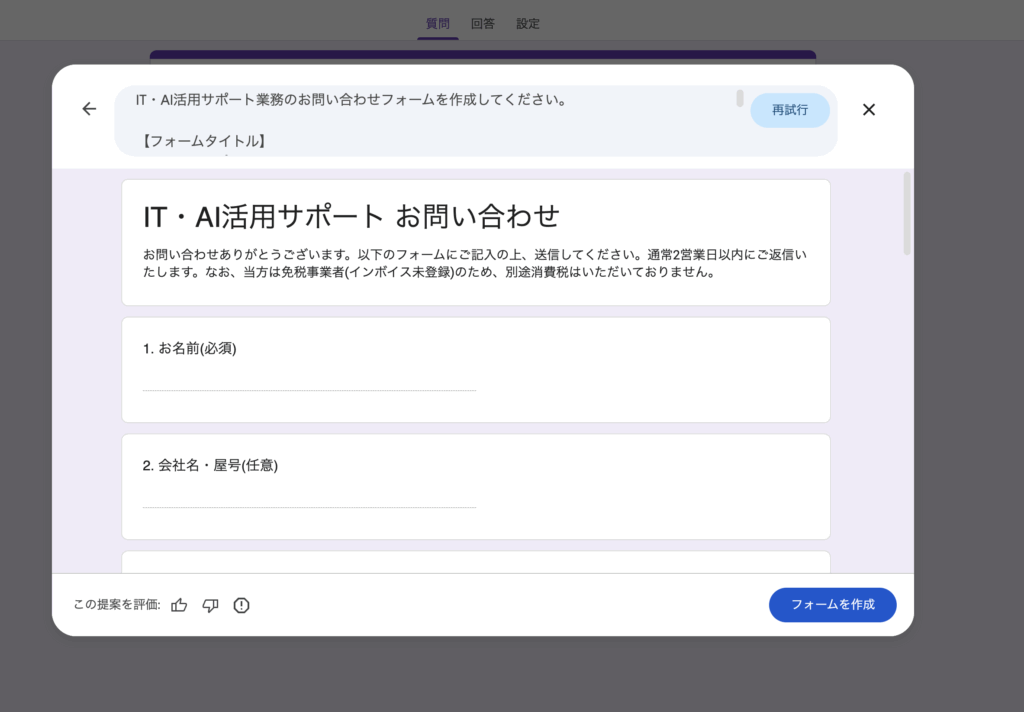Image resolution: width=1024 pixels, height=712 pixels.
Task: Rate the suggestion with thumbs up
Action: [179, 605]
